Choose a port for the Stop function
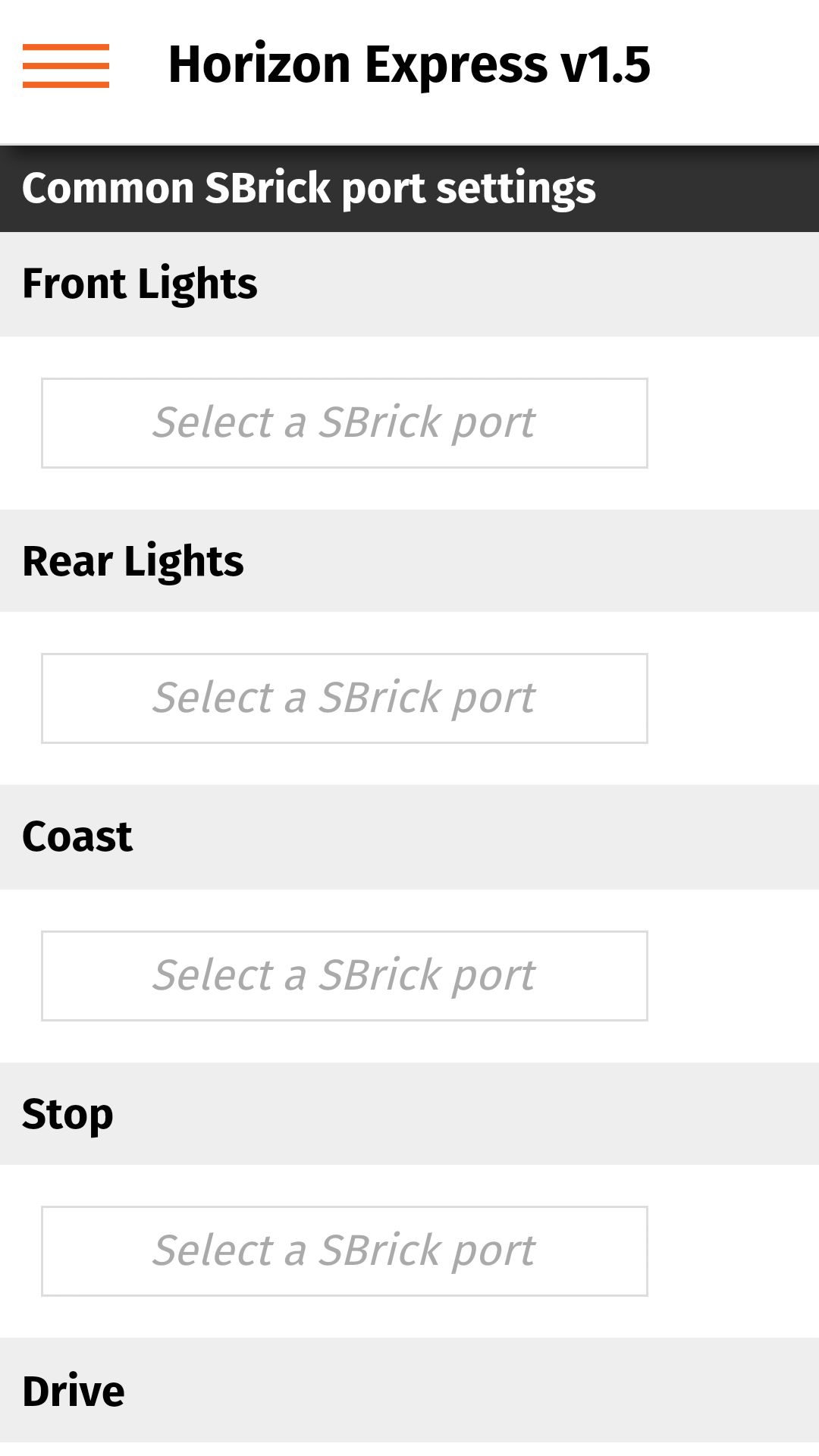Image resolution: width=819 pixels, height=1456 pixels. coord(344,1251)
